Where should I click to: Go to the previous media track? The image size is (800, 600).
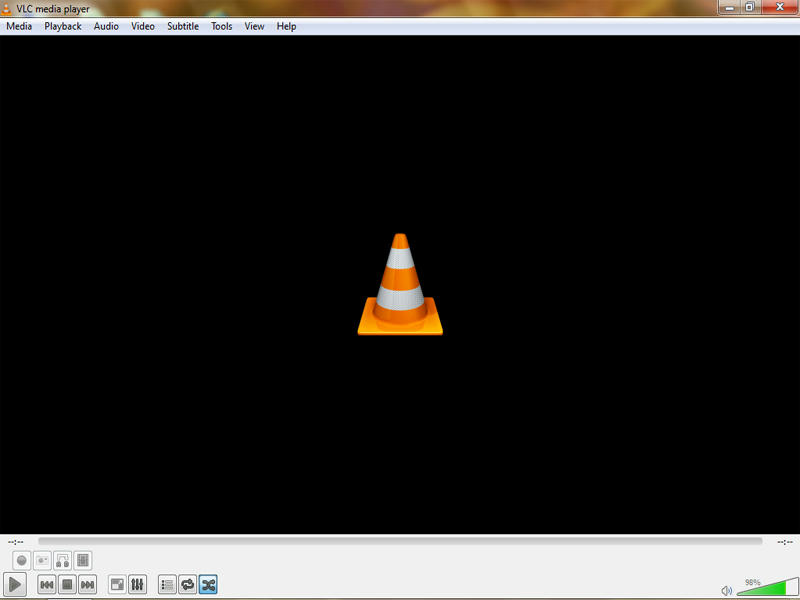(x=46, y=584)
